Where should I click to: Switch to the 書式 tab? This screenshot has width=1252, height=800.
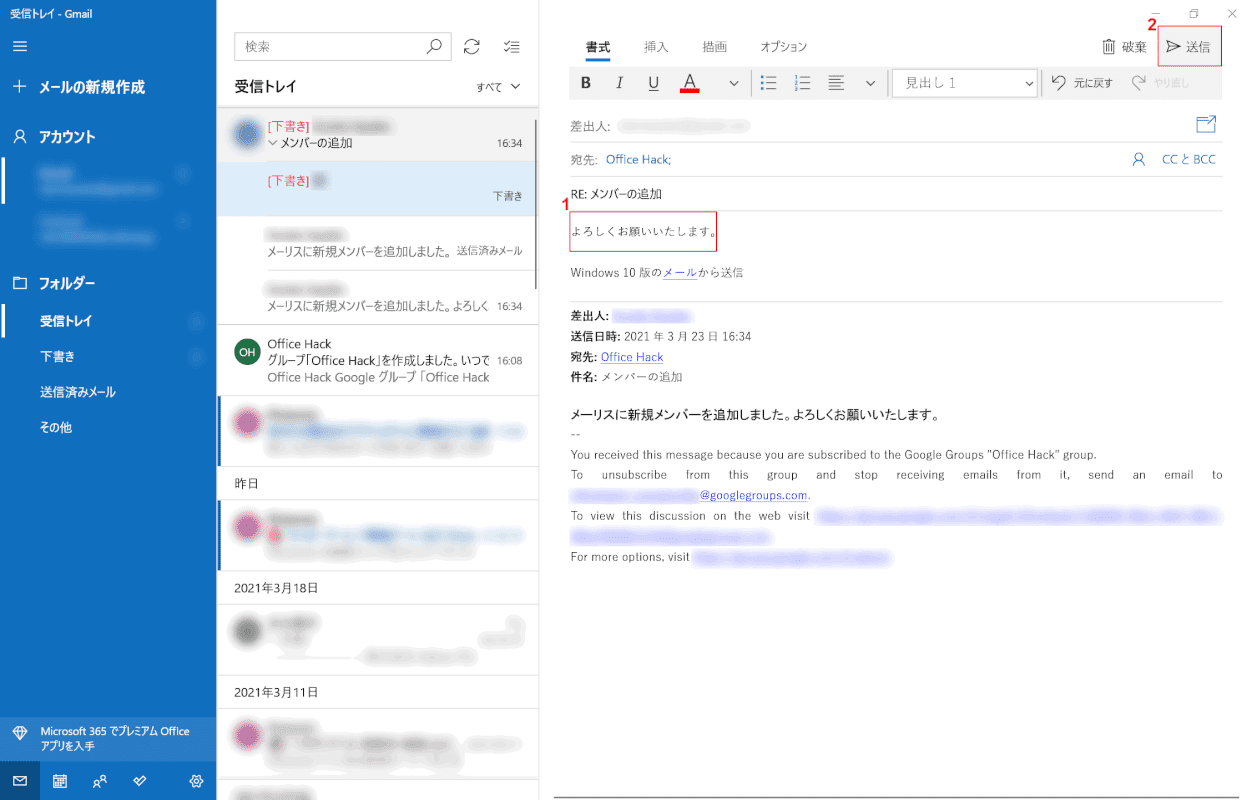pyautogui.click(x=598, y=47)
